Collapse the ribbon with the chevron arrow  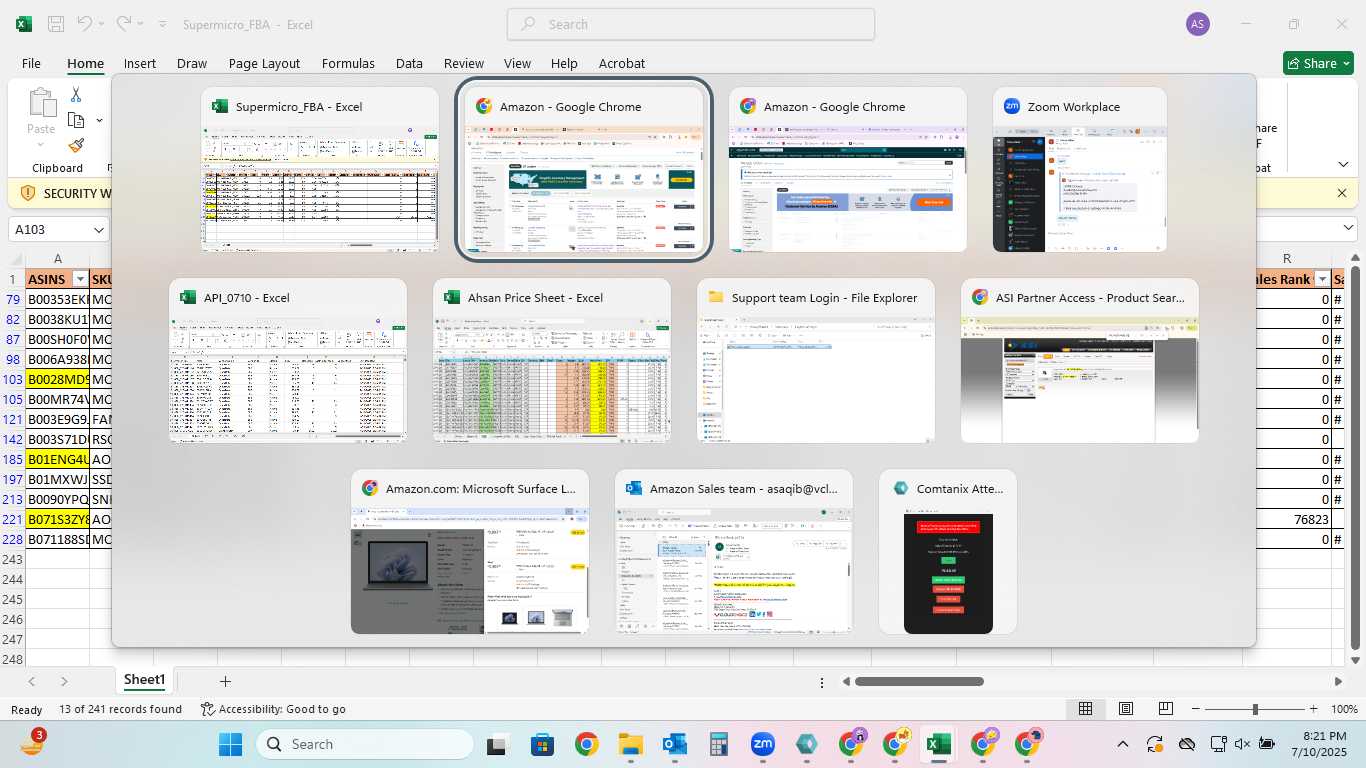1343,164
